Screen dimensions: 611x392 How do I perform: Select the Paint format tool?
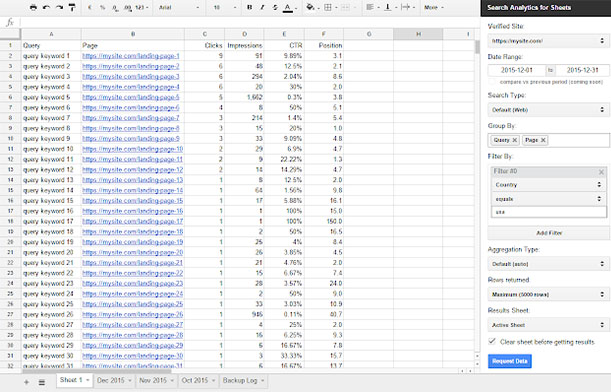tap(72, 7)
